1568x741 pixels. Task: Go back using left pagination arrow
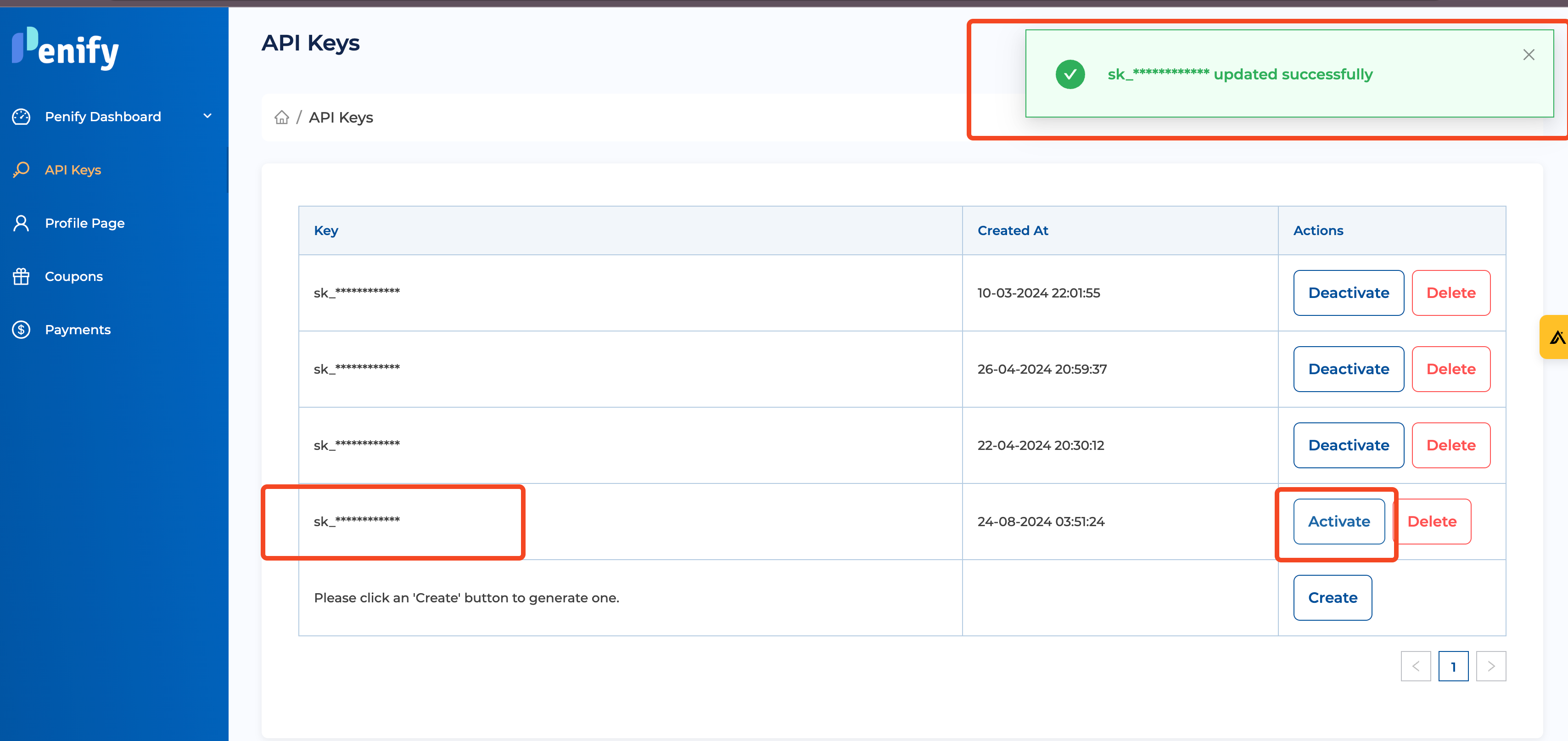click(1417, 666)
